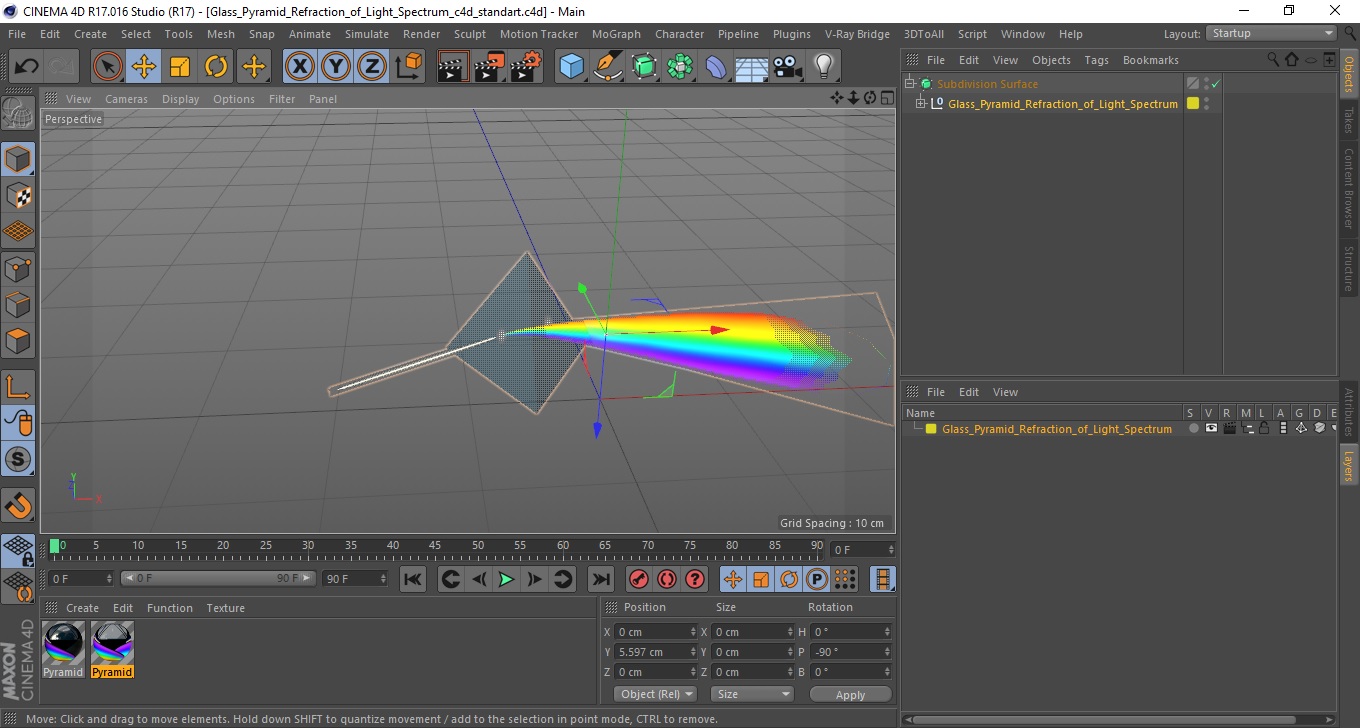The image size is (1360, 728).
Task: Open the Size mode dropdown
Action: [752, 694]
